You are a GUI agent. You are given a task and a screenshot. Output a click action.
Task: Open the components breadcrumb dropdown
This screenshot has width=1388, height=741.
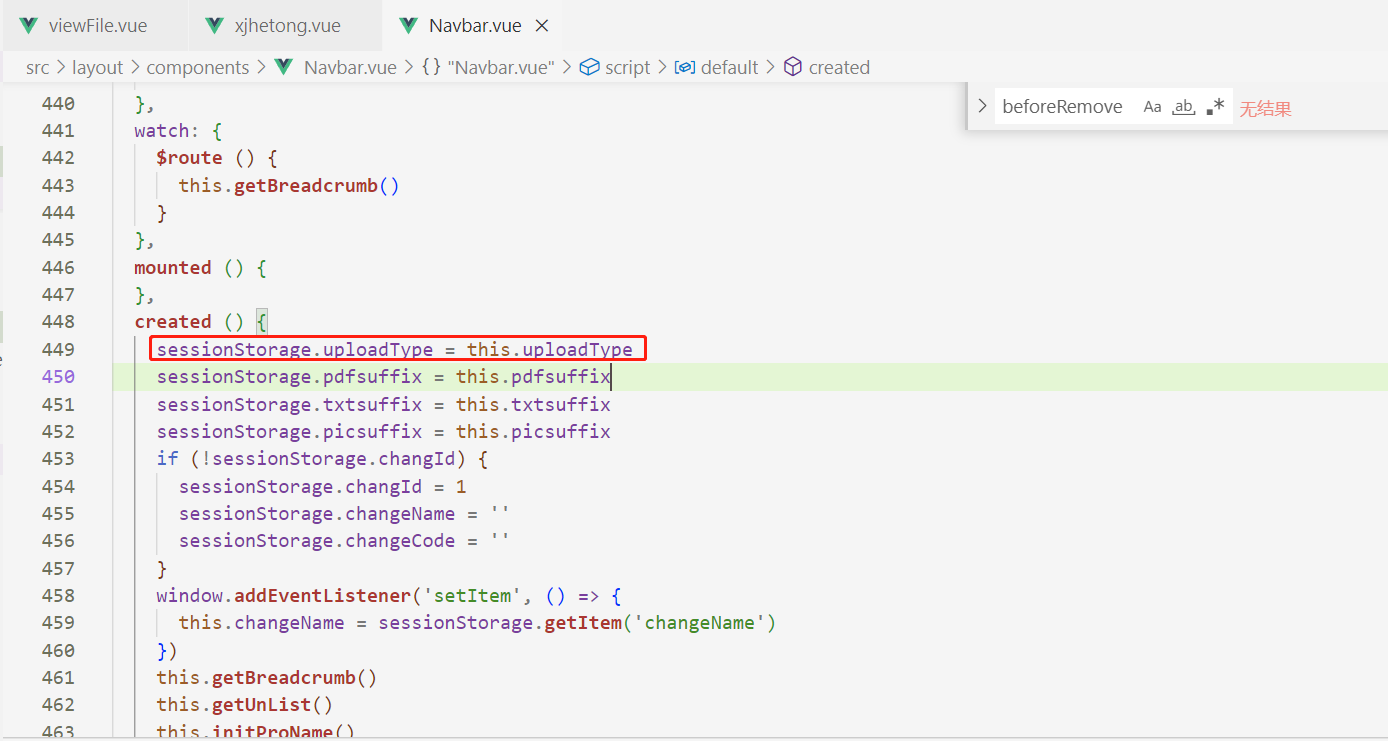tap(197, 67)
